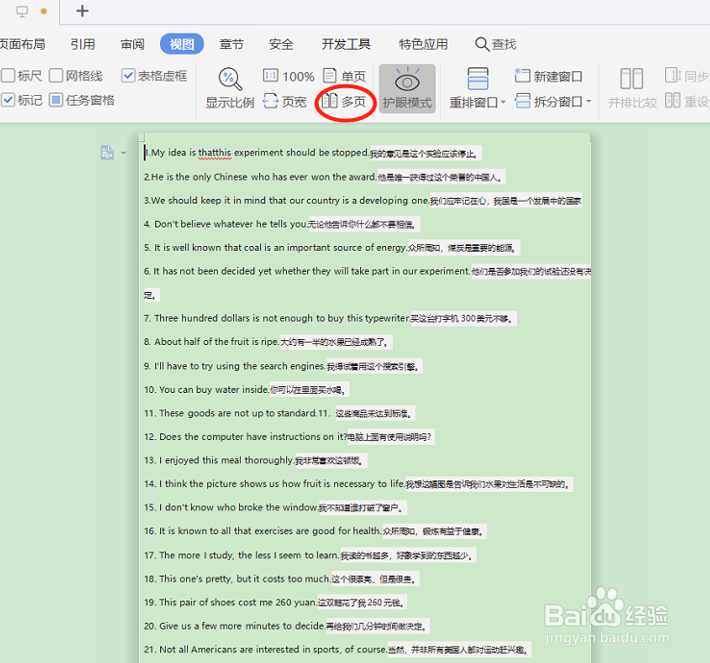Image resolution: width=710 pixels, height=663 pixels.
Task: Fit document to 页宽 page width
Action: 285,101
